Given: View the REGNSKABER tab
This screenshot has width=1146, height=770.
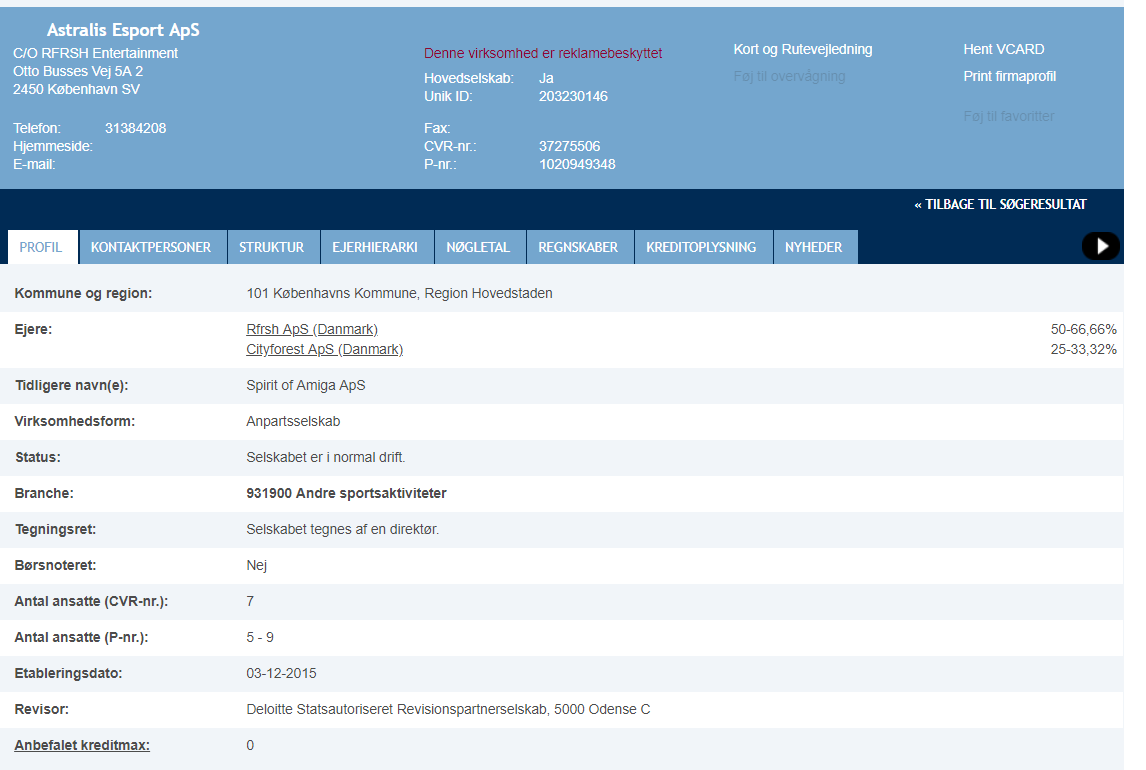Looking at the screenshot, I should point(578,247).
